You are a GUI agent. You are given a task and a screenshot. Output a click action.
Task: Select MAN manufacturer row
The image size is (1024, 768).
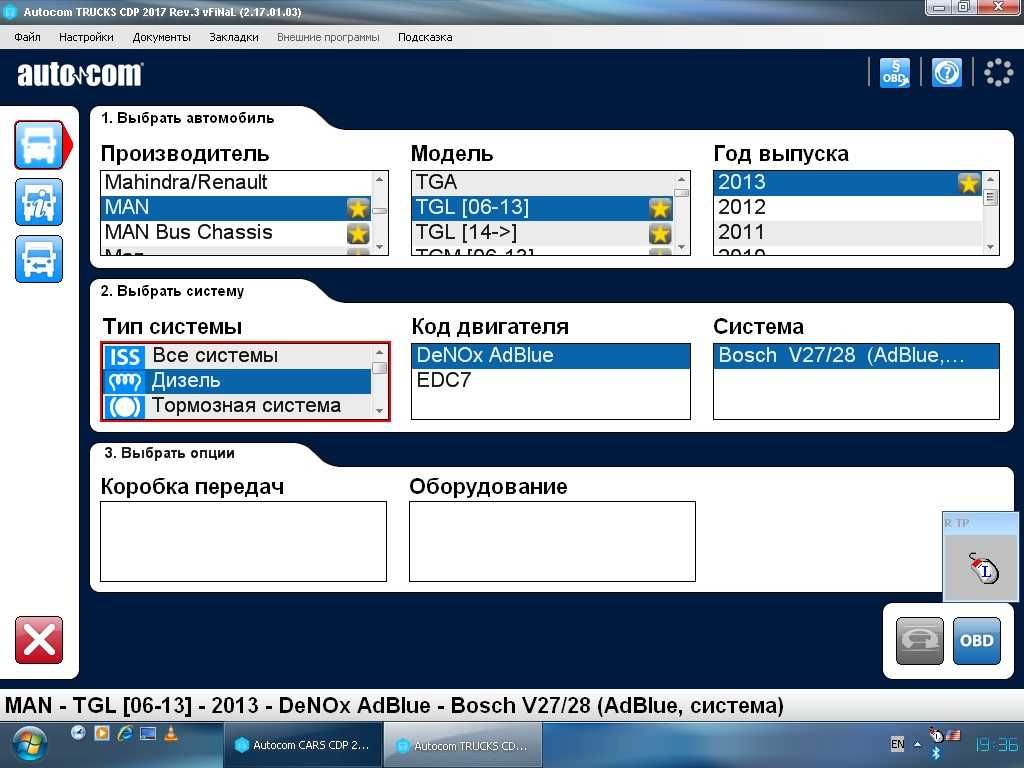click(236, 208)
